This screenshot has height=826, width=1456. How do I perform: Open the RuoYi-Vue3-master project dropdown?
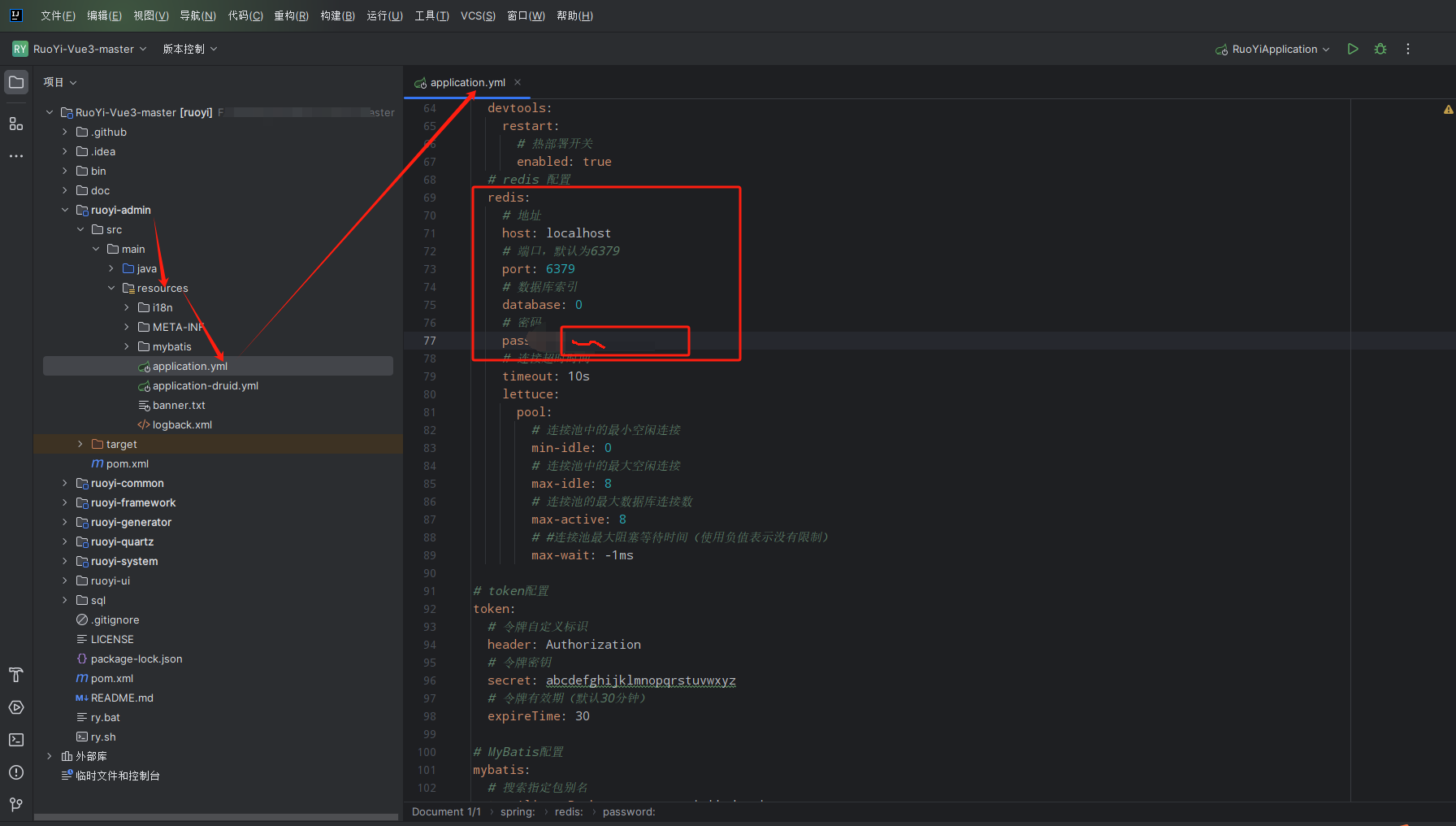coord(89,49)
